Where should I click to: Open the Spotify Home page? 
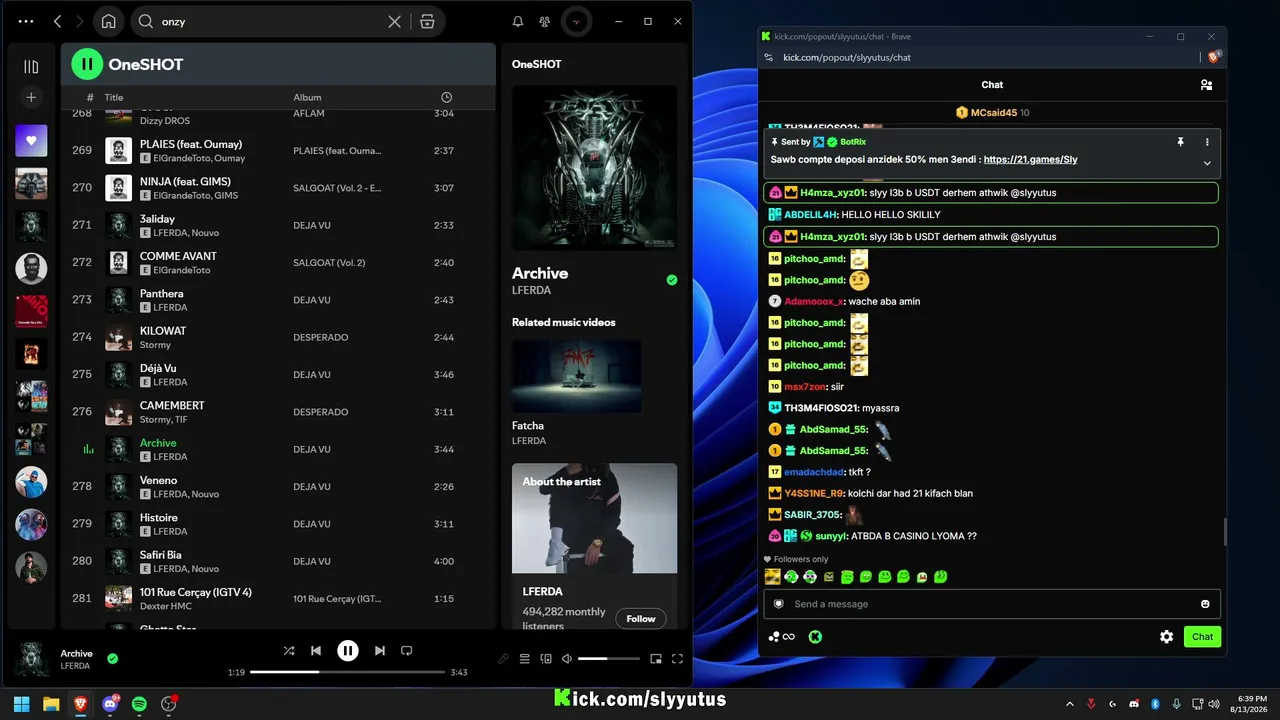click(x=108, y=21)
